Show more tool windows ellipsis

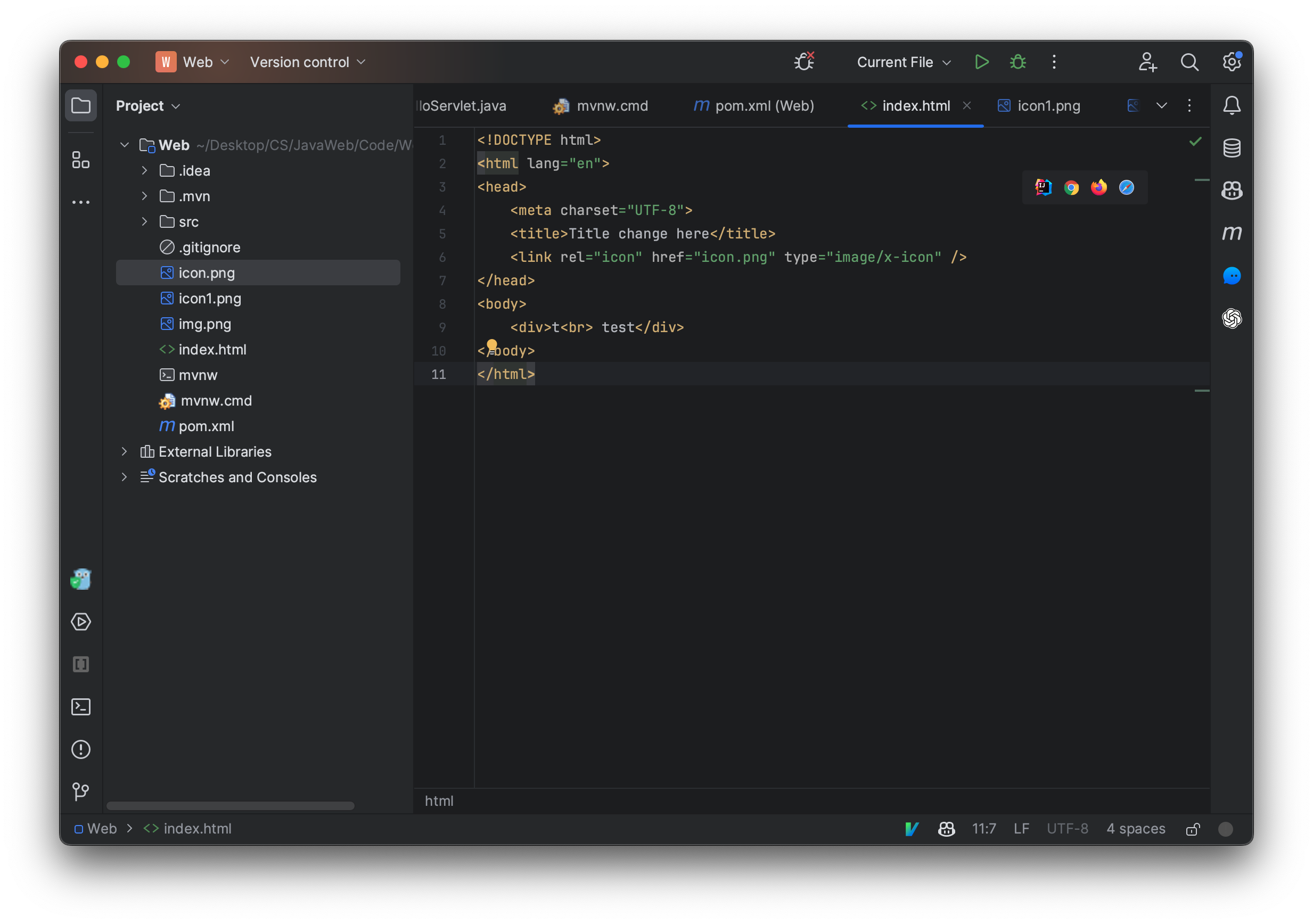coord(80,202)
